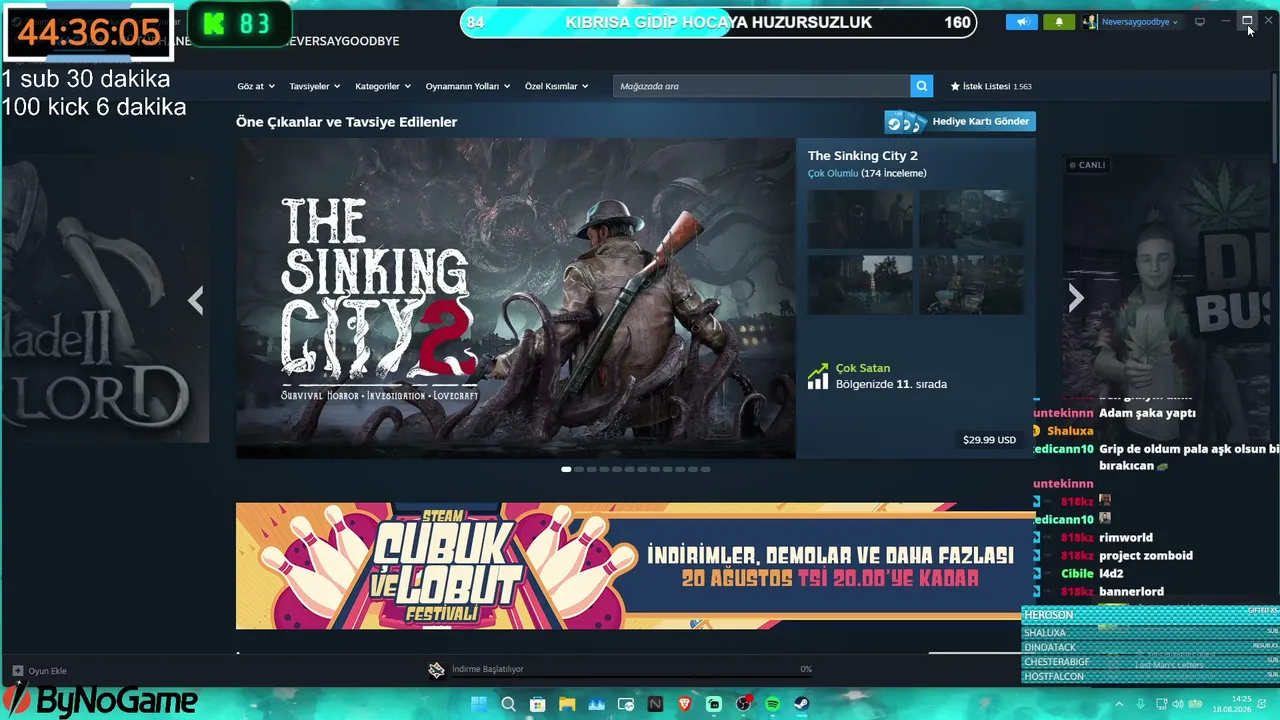This screenshot has width=1280, height=720.
Task: Open the Çubuk ve Lobut Festivali banner
Action: coord(635,566)
